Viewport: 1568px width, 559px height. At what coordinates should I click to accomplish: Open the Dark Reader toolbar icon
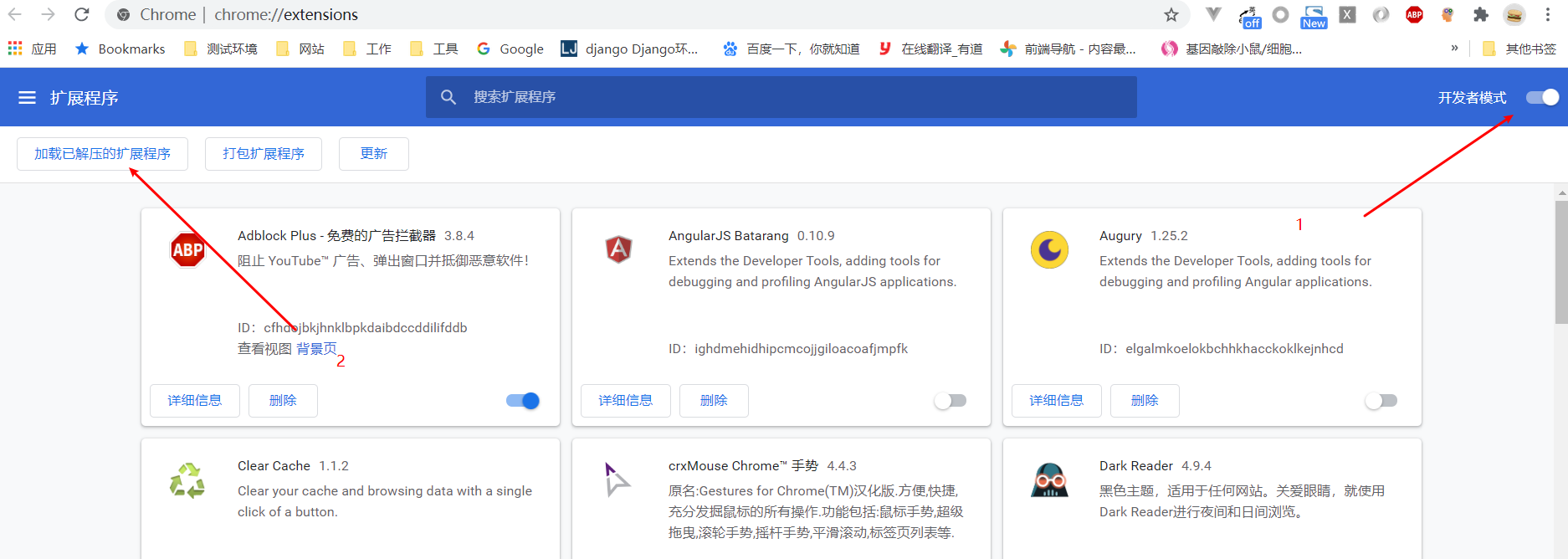(x=1381, y=14)
